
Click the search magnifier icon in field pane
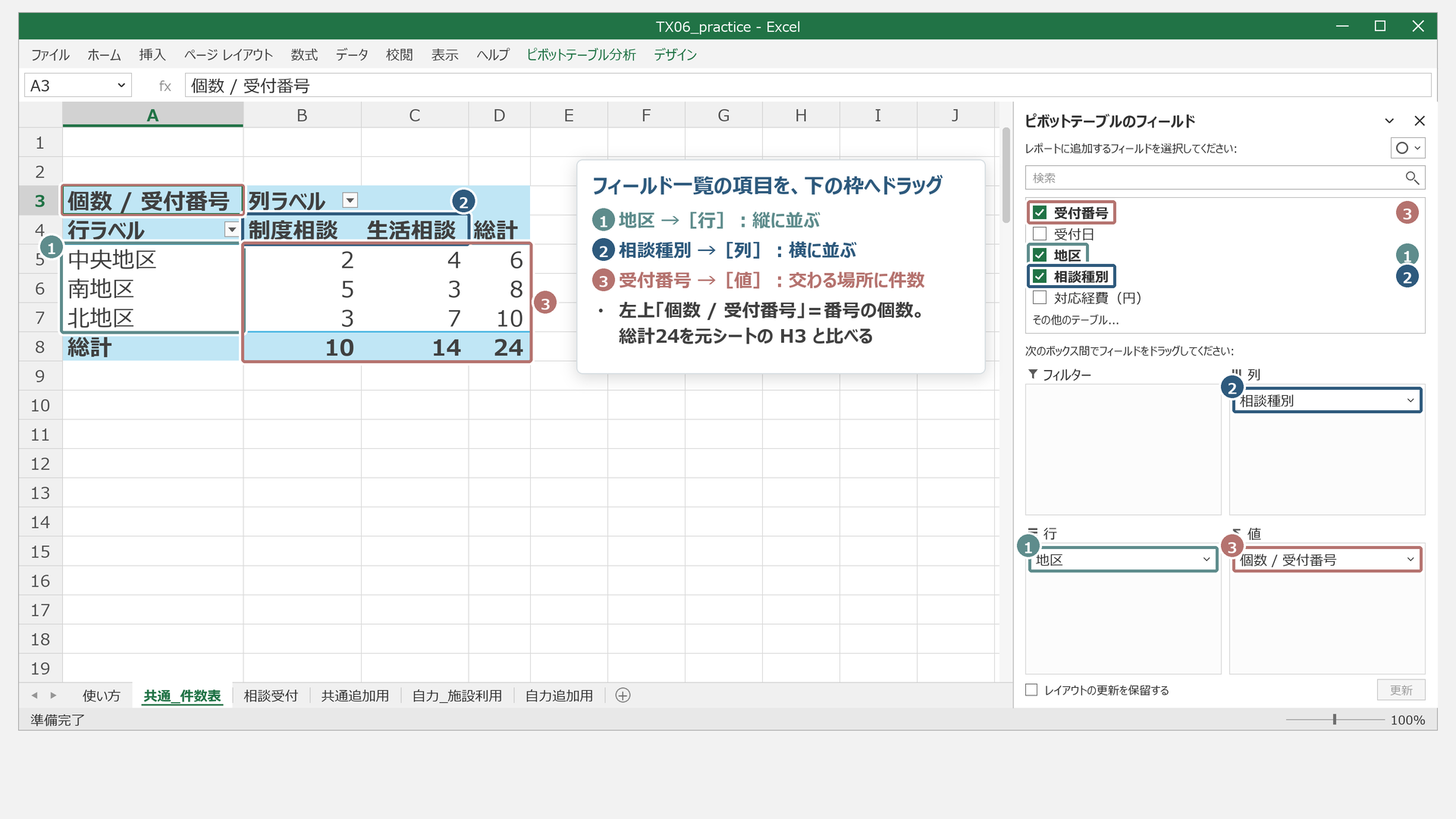click(x=1411, y=177)
